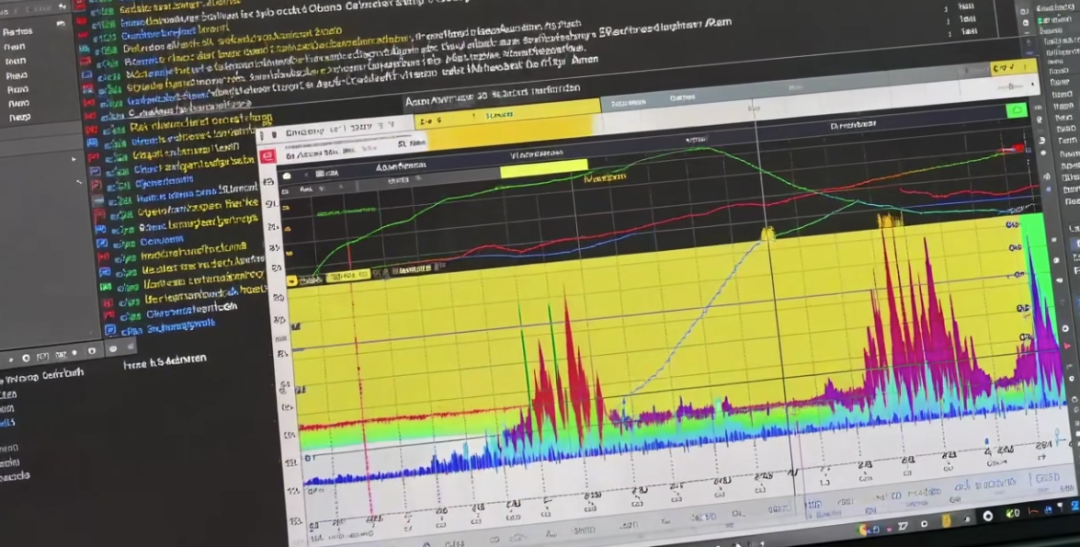Click the topmost icon in the right sidebar
This screenshot has width=1080, height=547.
1024,8
